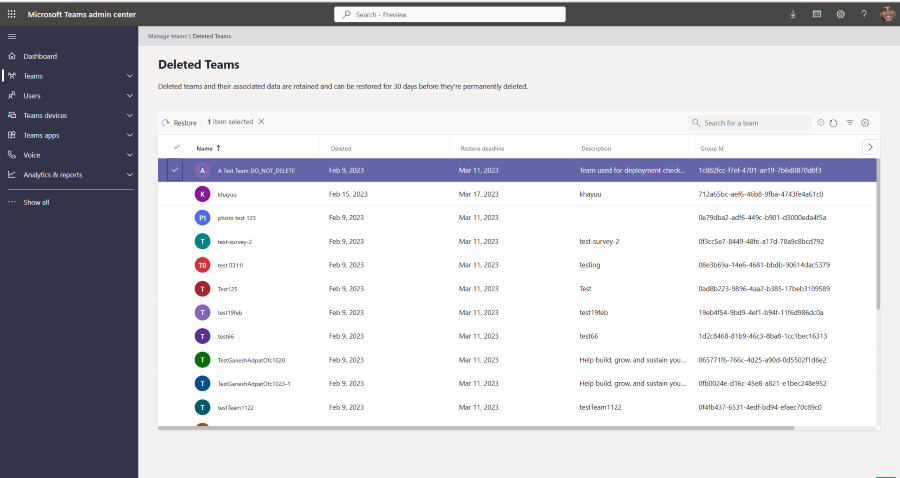Click Feb 15, 2023 deleted date for khayuu

point(348,194)
